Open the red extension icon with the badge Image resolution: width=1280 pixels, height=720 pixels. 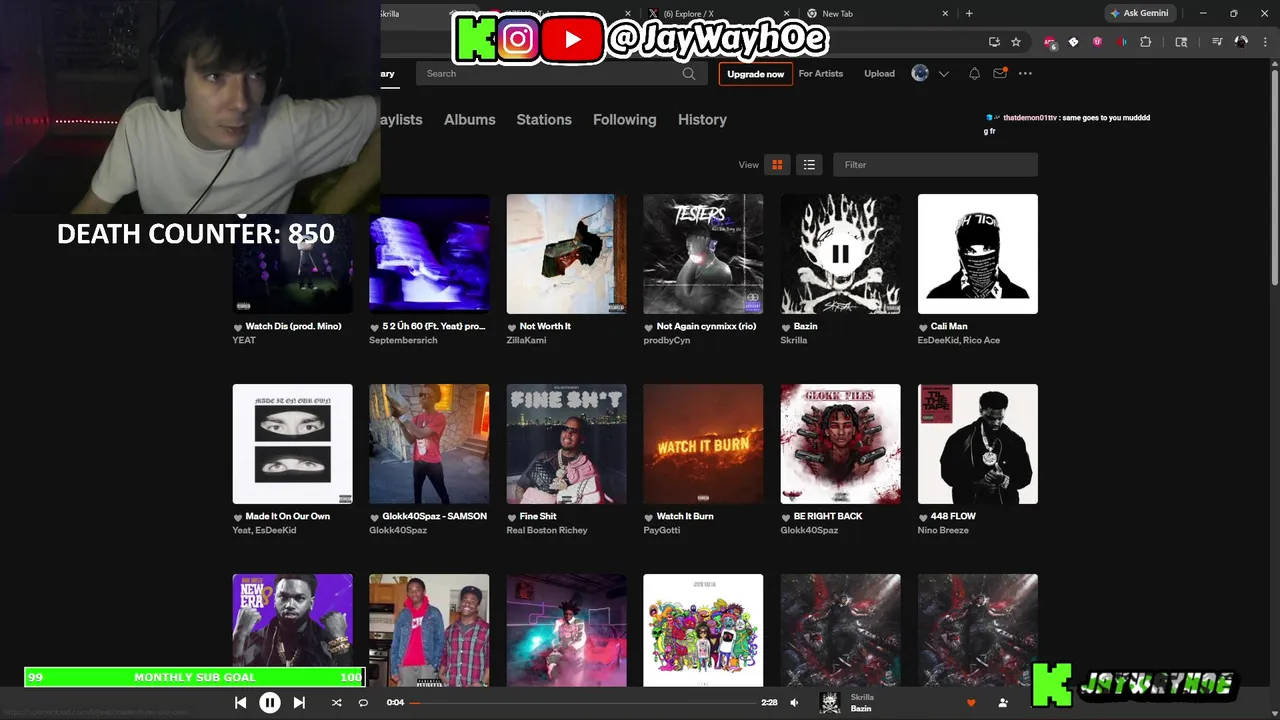(x=1049, y=42)
